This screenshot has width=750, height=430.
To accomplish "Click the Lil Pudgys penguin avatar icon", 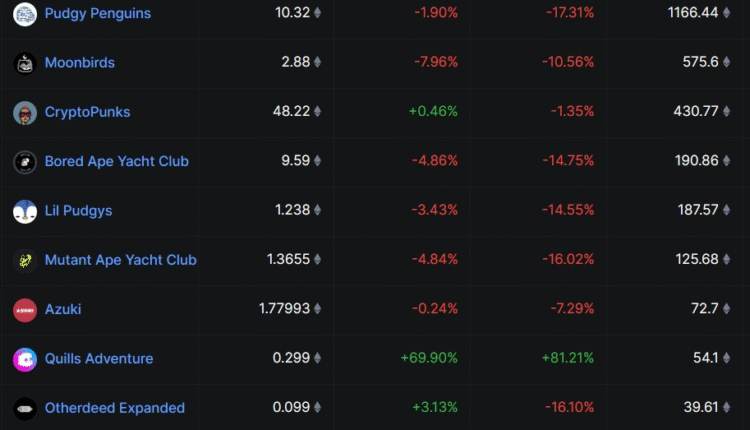I will [25, 211].
